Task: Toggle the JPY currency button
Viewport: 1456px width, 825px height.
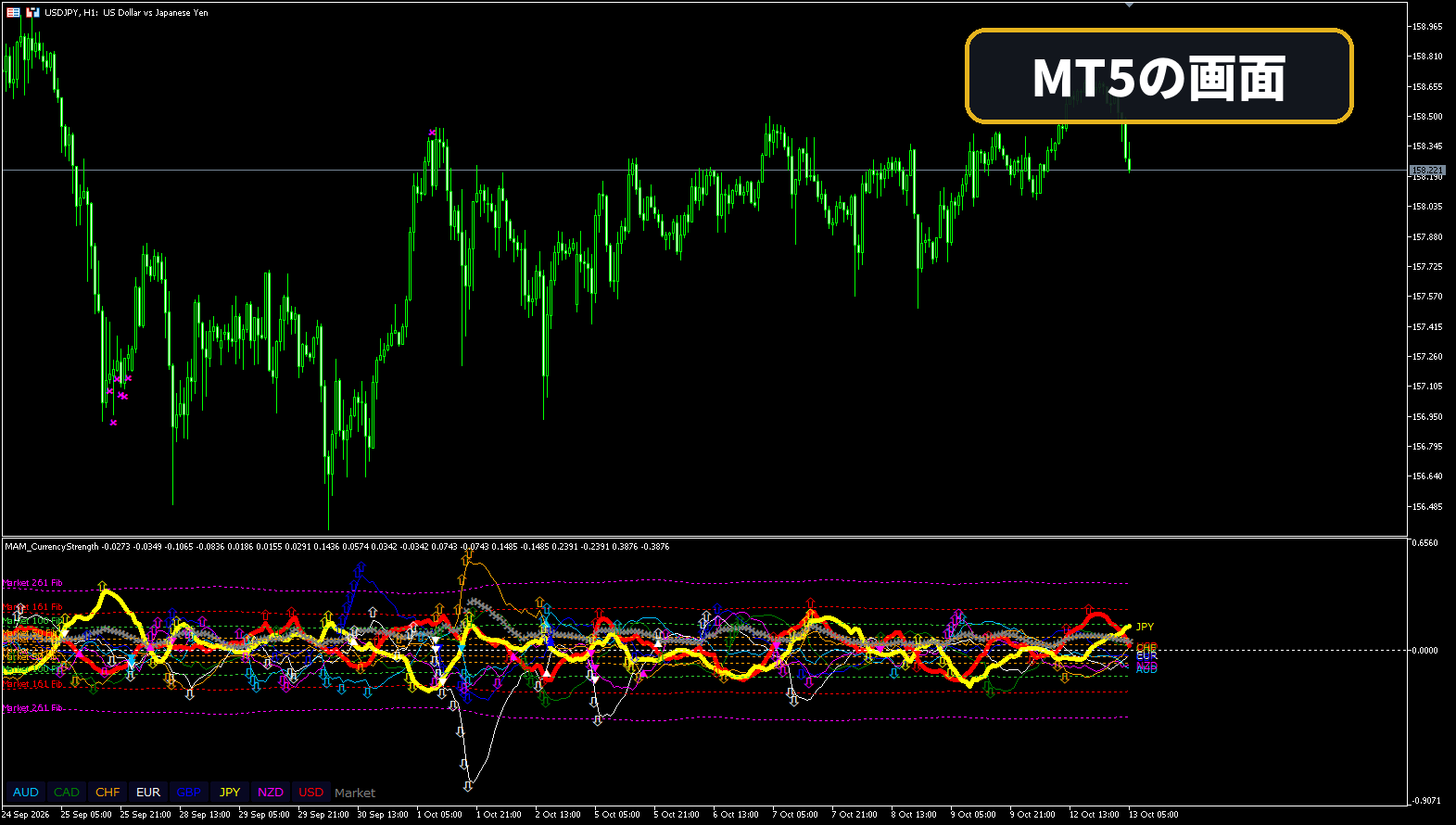Action: pyautogui.click(x=230, y=793)
